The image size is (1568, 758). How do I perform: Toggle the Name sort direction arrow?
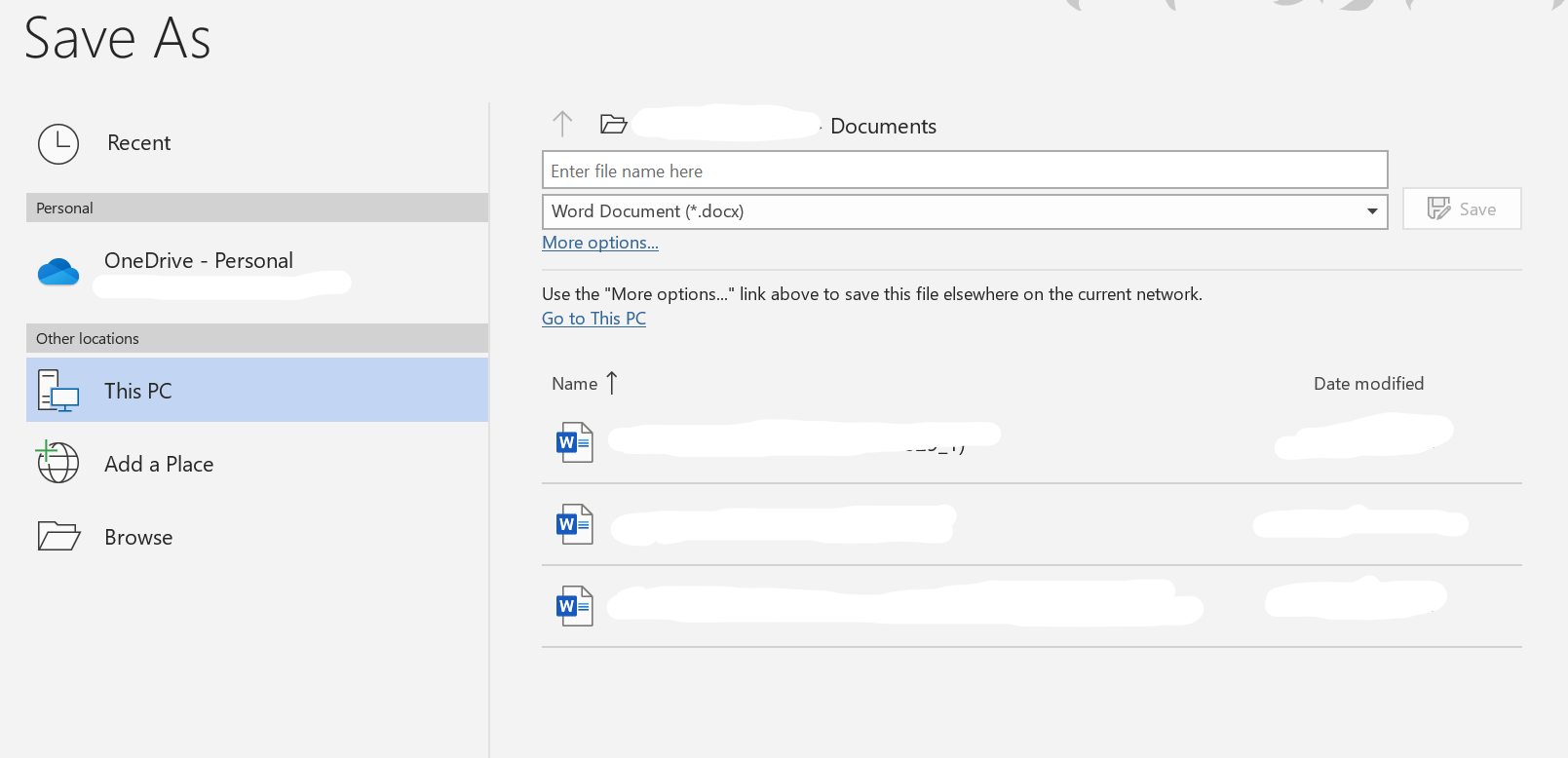612,383
